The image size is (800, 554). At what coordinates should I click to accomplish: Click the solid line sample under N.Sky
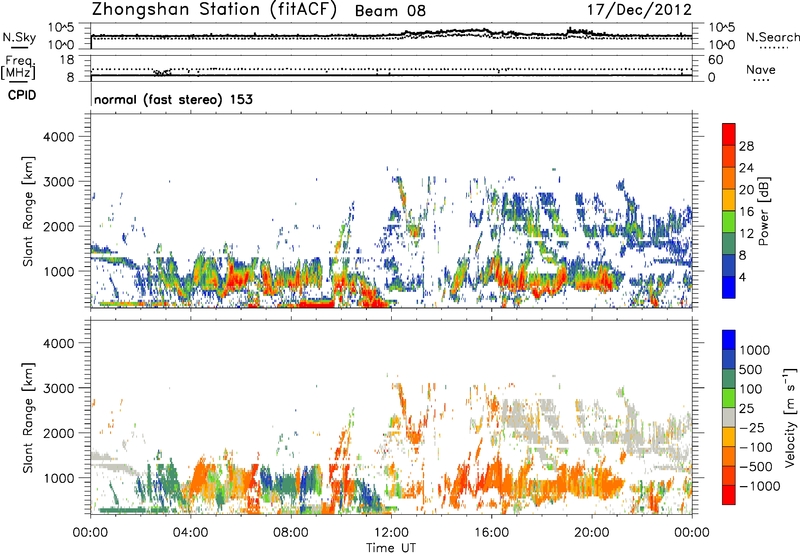[19, 47]
